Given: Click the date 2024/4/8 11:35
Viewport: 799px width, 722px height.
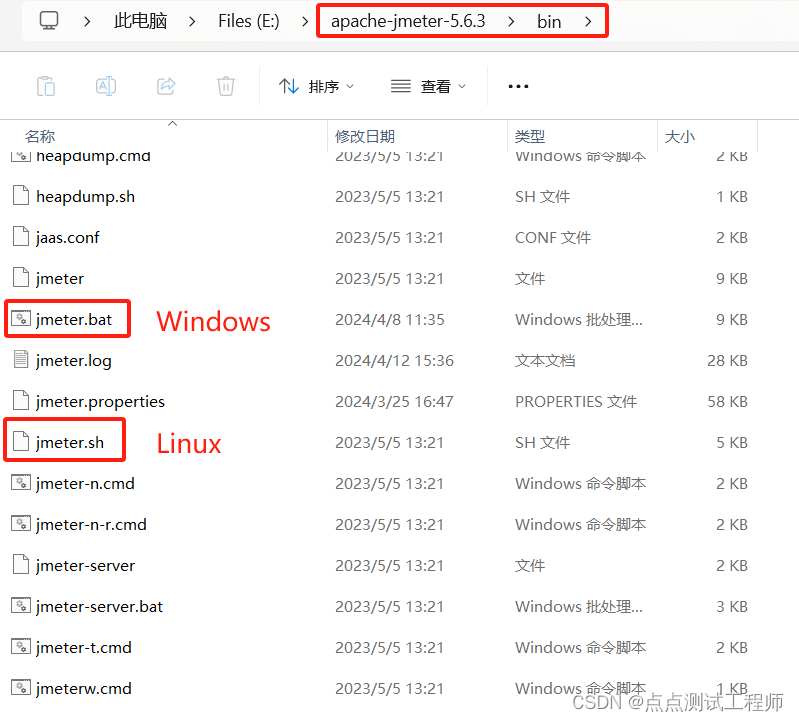Looking at the screenshot, I should tap(390, 320).
